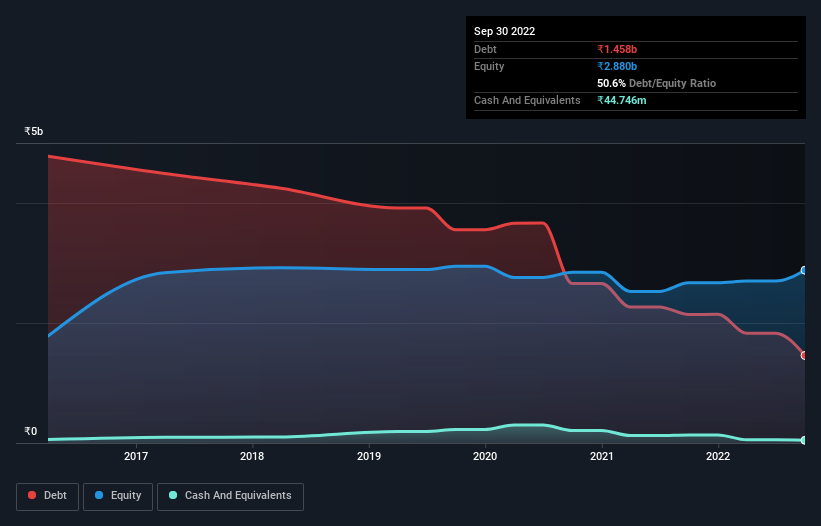Select the 2020 x-axis label

click(485, 456)
